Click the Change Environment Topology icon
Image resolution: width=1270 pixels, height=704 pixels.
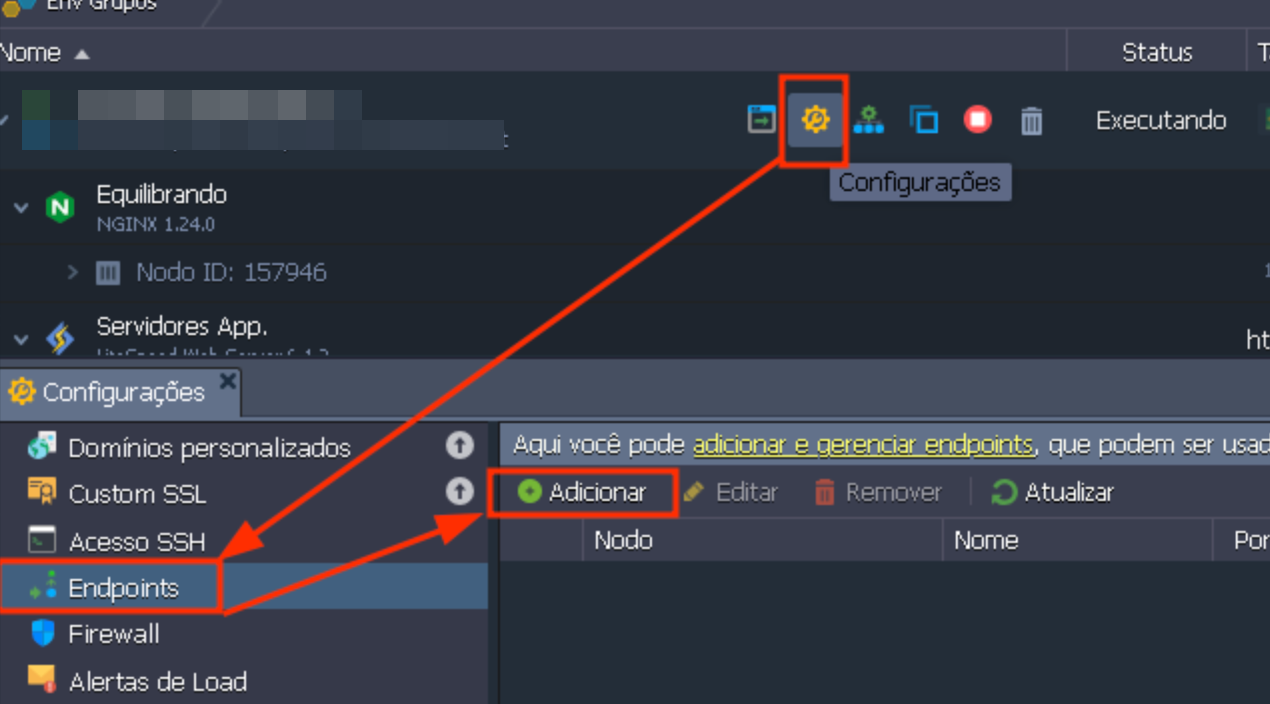(868, 120)
